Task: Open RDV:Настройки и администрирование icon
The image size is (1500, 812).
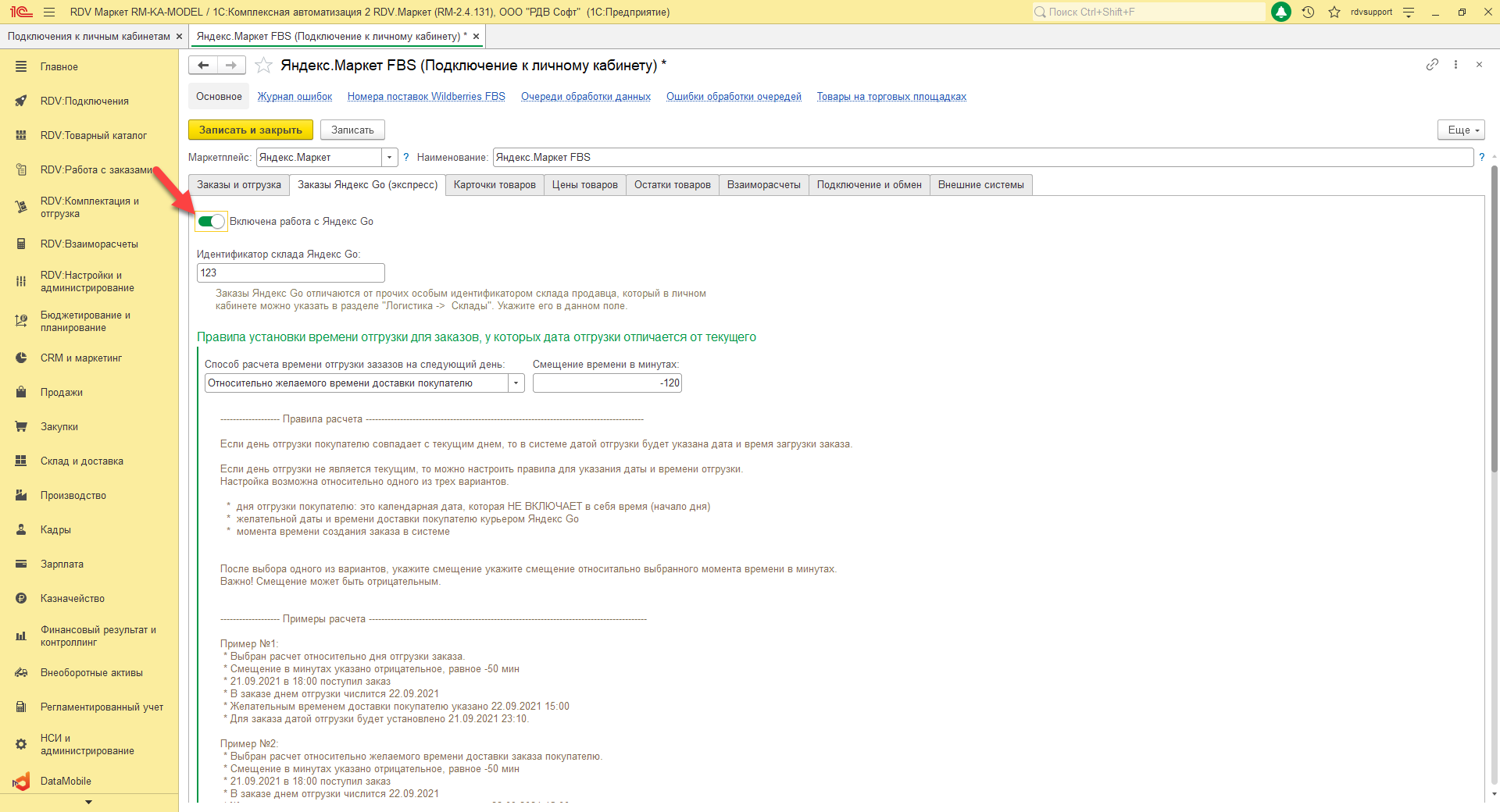Action: pyautogui.click(x=21, y=281)
